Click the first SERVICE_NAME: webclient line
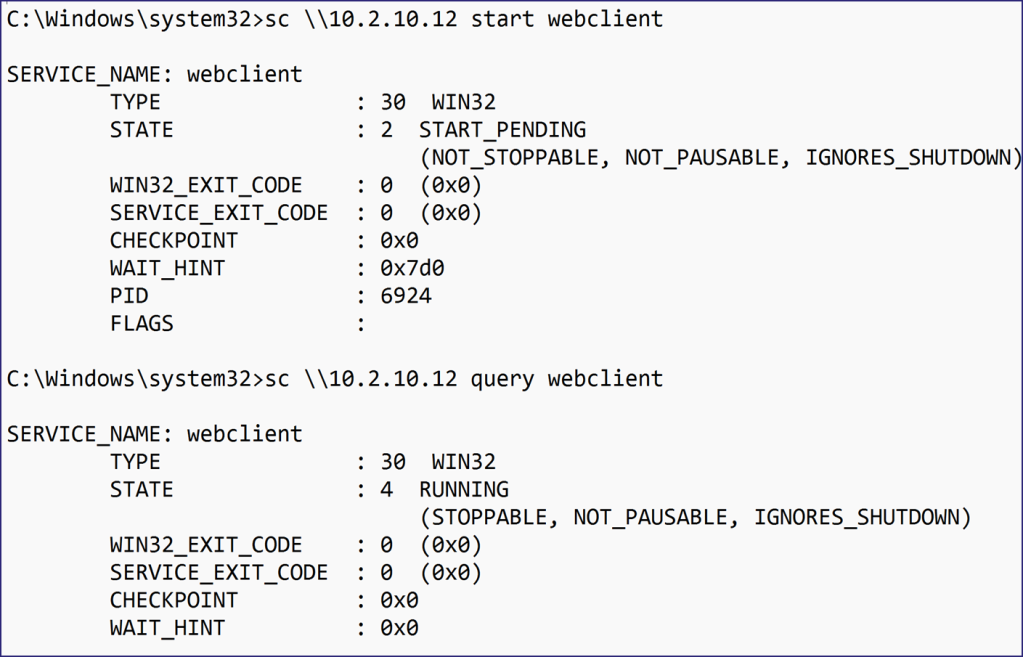Image resolution: width=1023 pixels, height=657 pixels. (155, 74)
